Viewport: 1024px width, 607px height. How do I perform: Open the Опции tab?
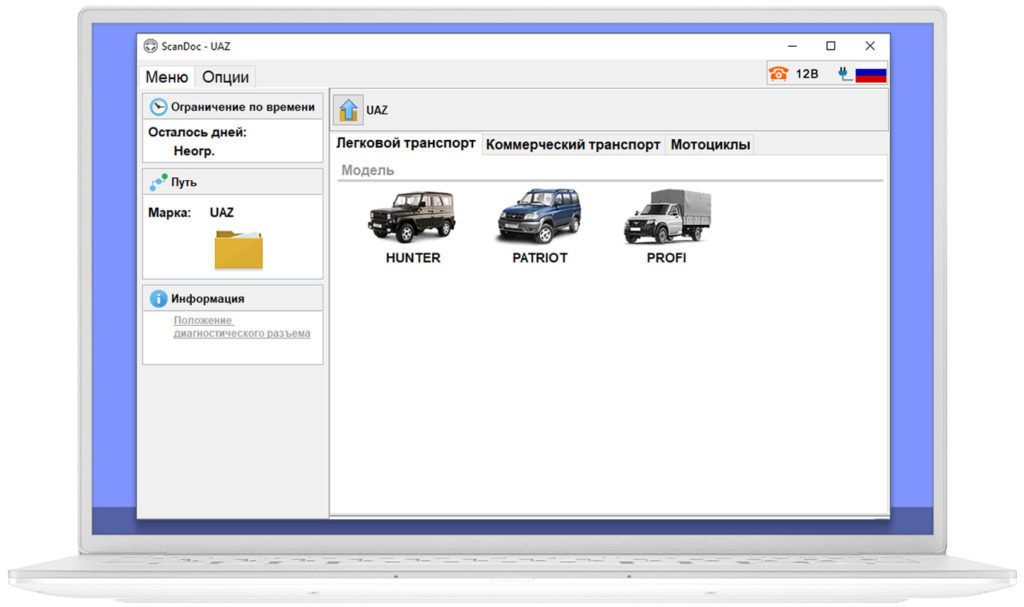pos(225,77)
